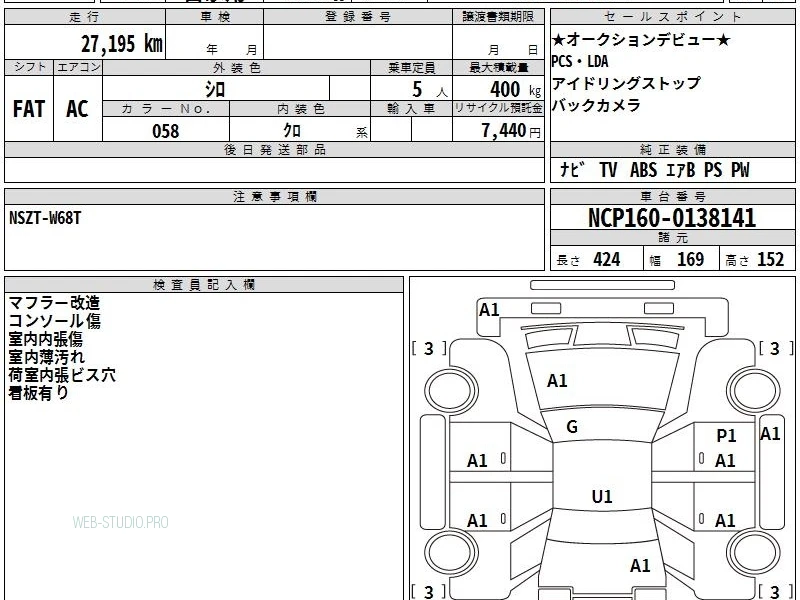Click the エアB airbag entry
Image resolution: width=800 pixels, height=600 pixels.
click(681, 170)
